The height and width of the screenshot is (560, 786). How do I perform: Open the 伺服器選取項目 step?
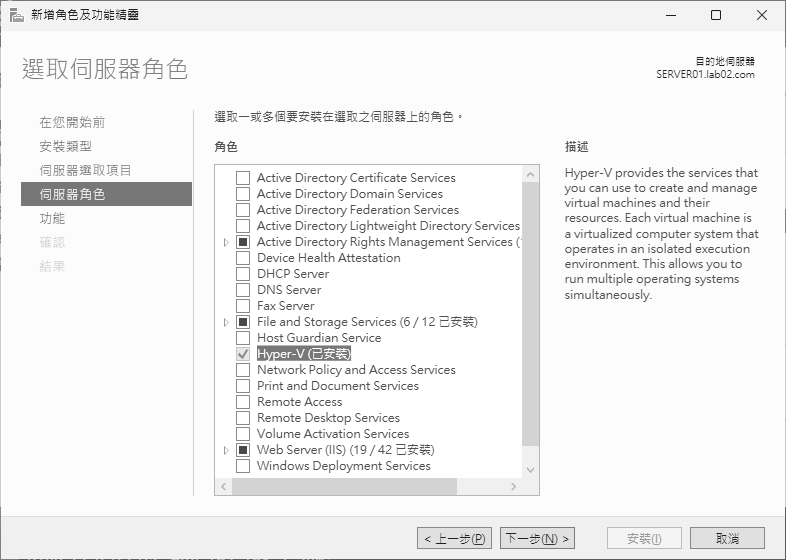tap(85, 170)
